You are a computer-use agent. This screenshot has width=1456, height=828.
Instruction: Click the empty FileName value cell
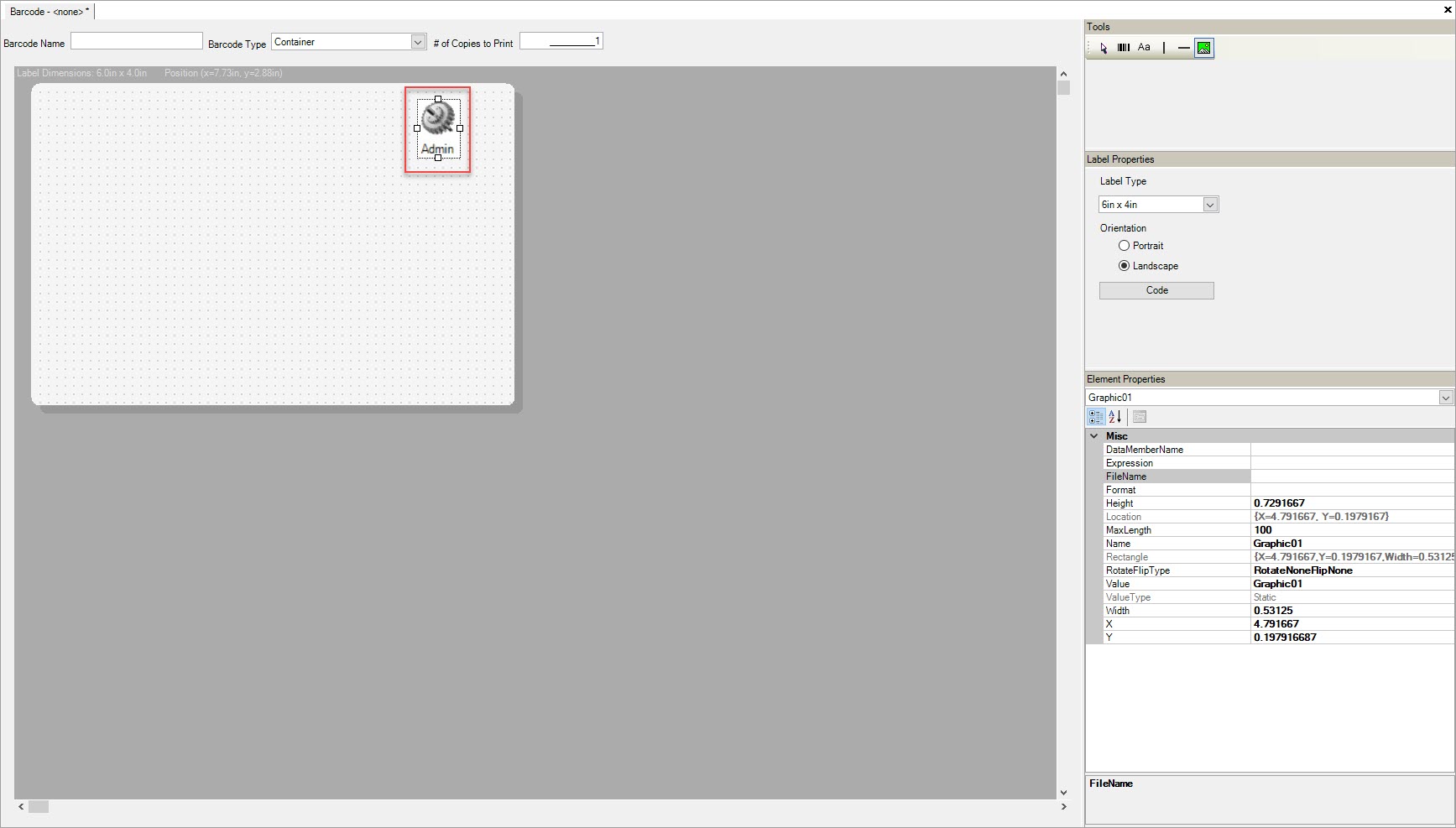(1352, 476)
